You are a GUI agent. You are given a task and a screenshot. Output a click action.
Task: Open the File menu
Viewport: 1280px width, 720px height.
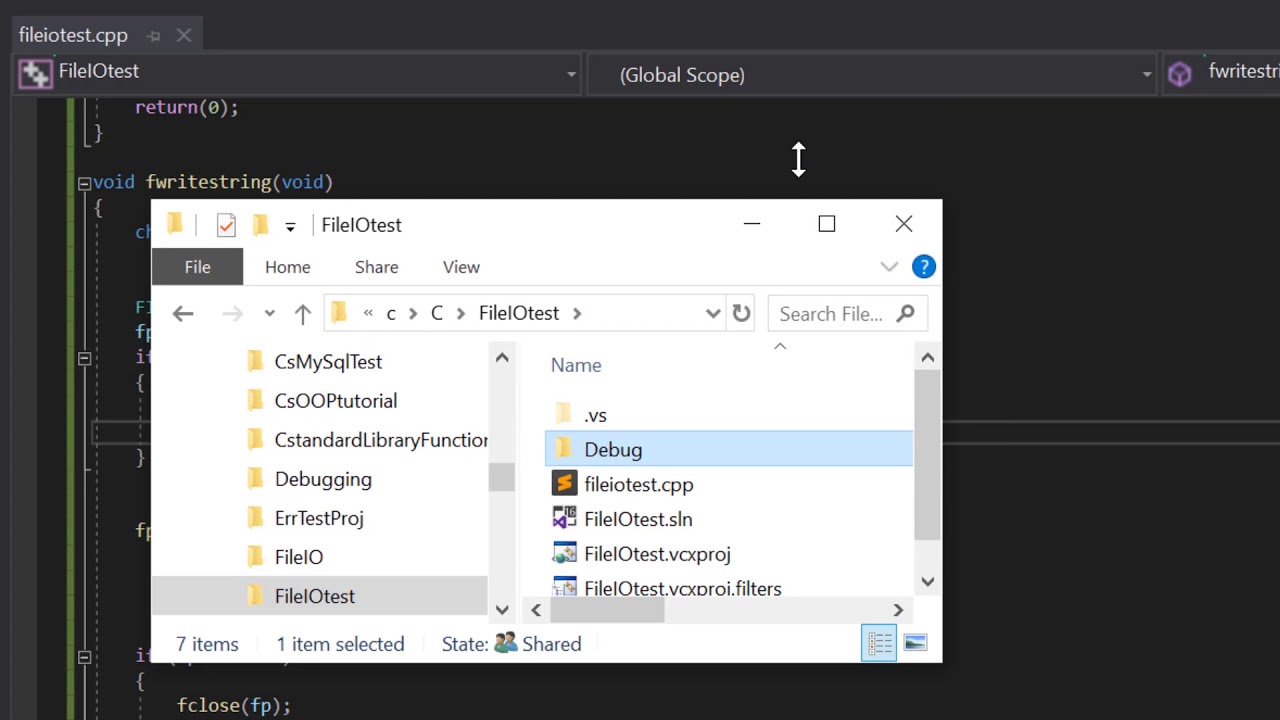(x=197, y=267)
